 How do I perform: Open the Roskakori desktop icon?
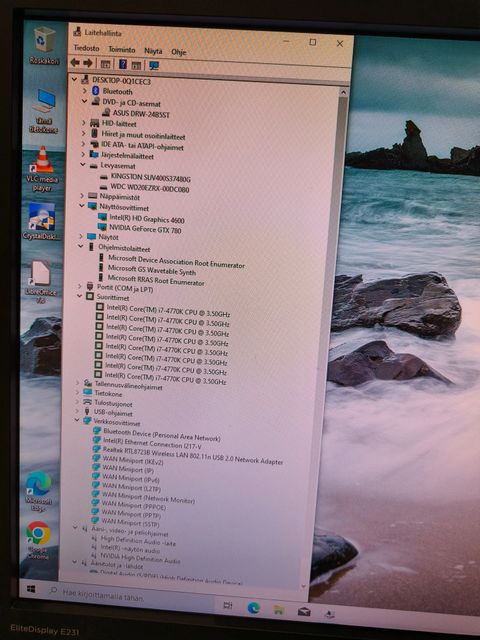click(x=45, y=46)
